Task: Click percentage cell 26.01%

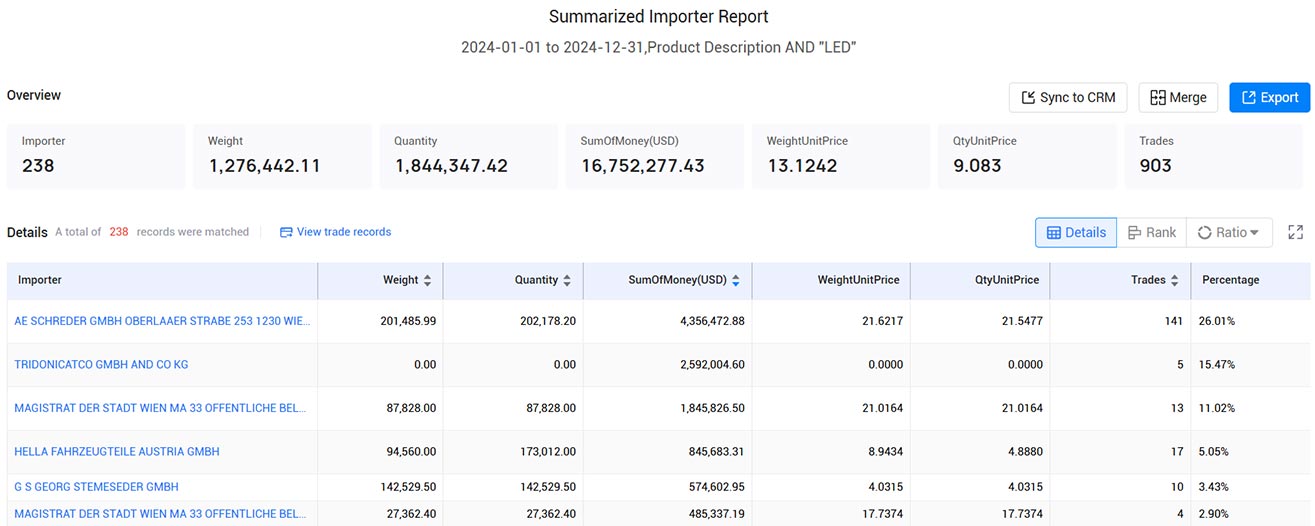Action: [1216, 321]
